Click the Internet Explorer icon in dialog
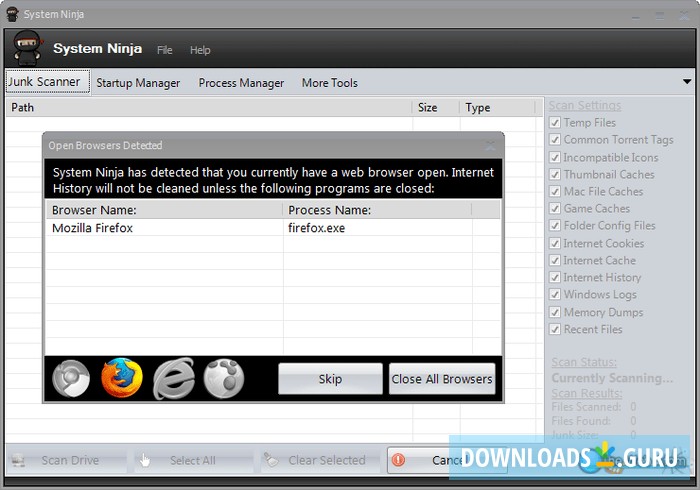 pos(173,378)
